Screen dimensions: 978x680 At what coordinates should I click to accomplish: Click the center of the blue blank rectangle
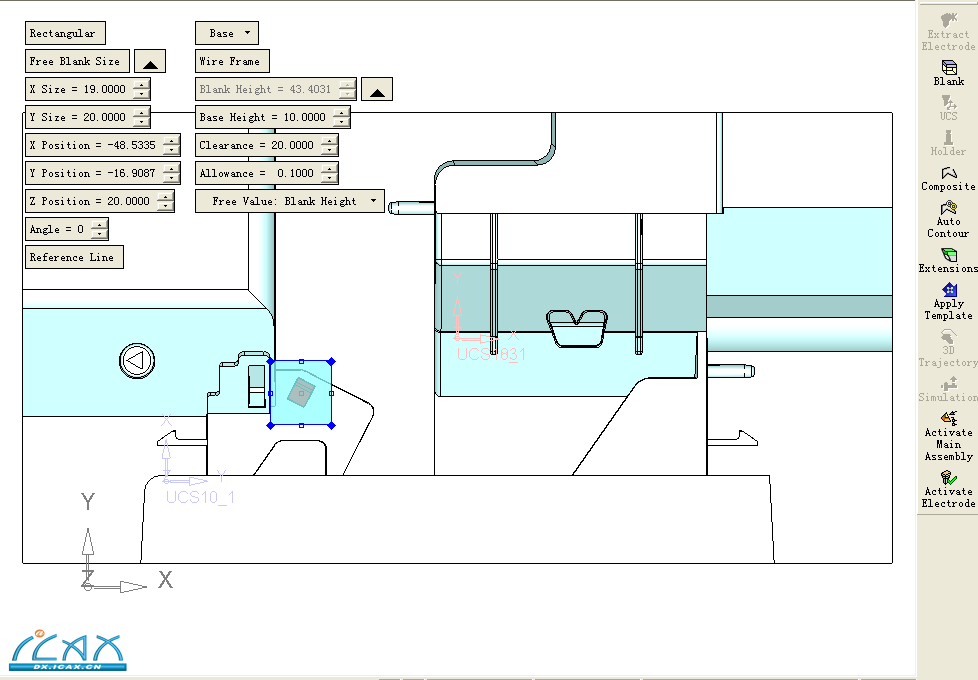pyautogui.click(x=301, y=393)
